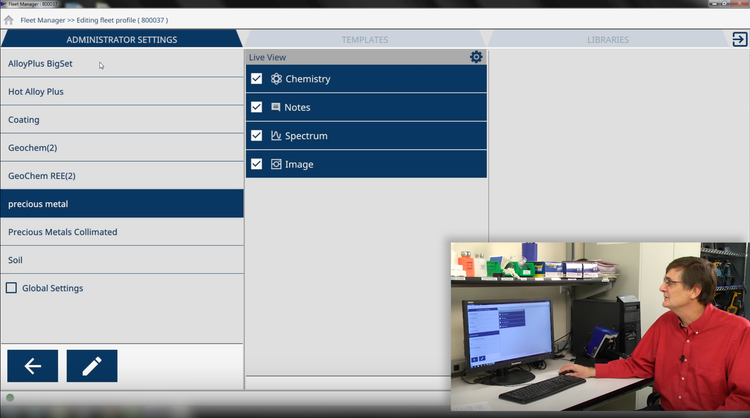Click the Spectrum chart icon
The image size is (750, 418).
[276, 136]
